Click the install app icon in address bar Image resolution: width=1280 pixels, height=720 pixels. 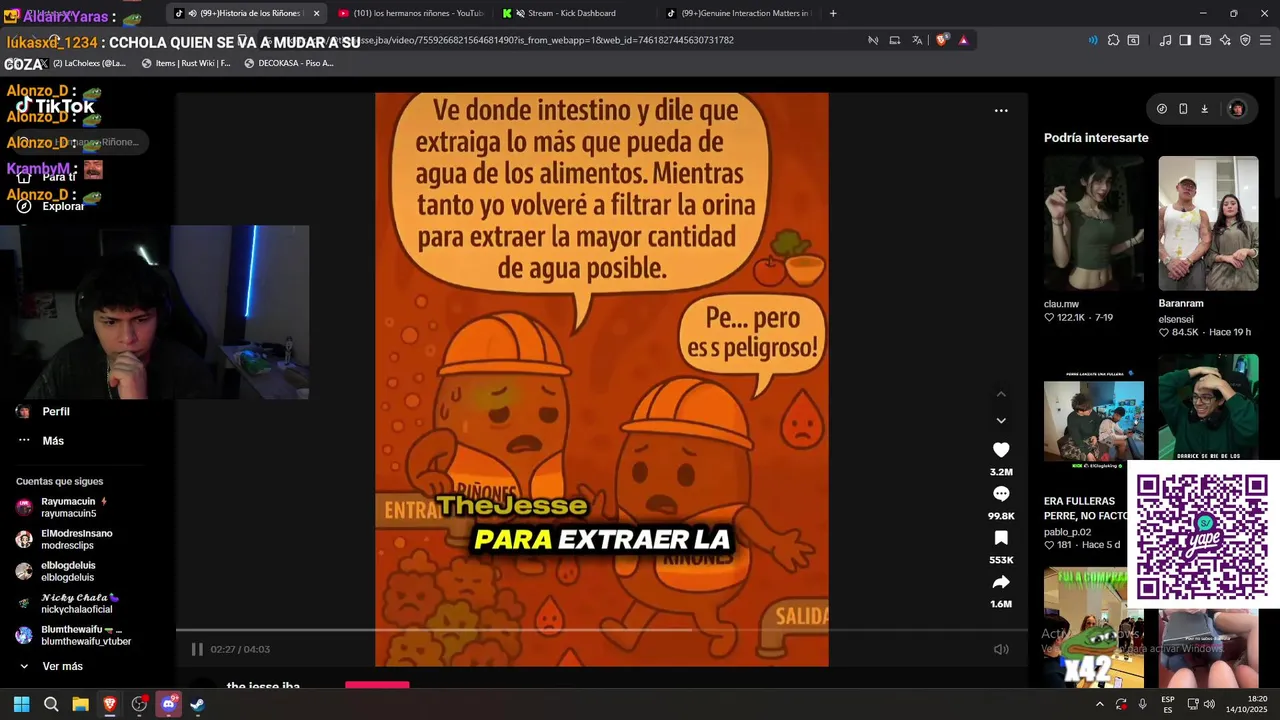pos(895,40)
